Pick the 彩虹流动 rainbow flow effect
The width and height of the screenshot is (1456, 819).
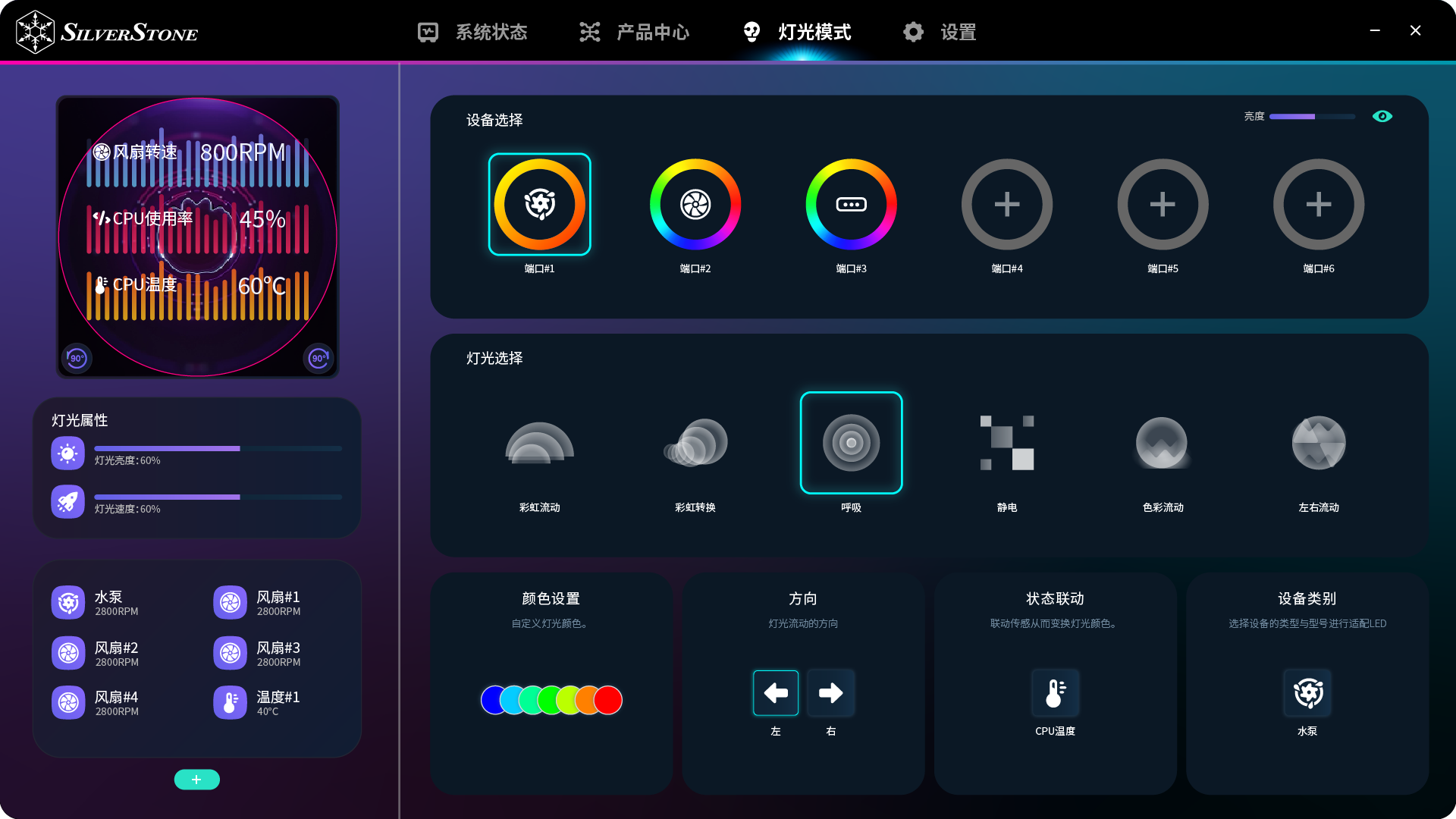pyautogui.click(x=539, y=443)
